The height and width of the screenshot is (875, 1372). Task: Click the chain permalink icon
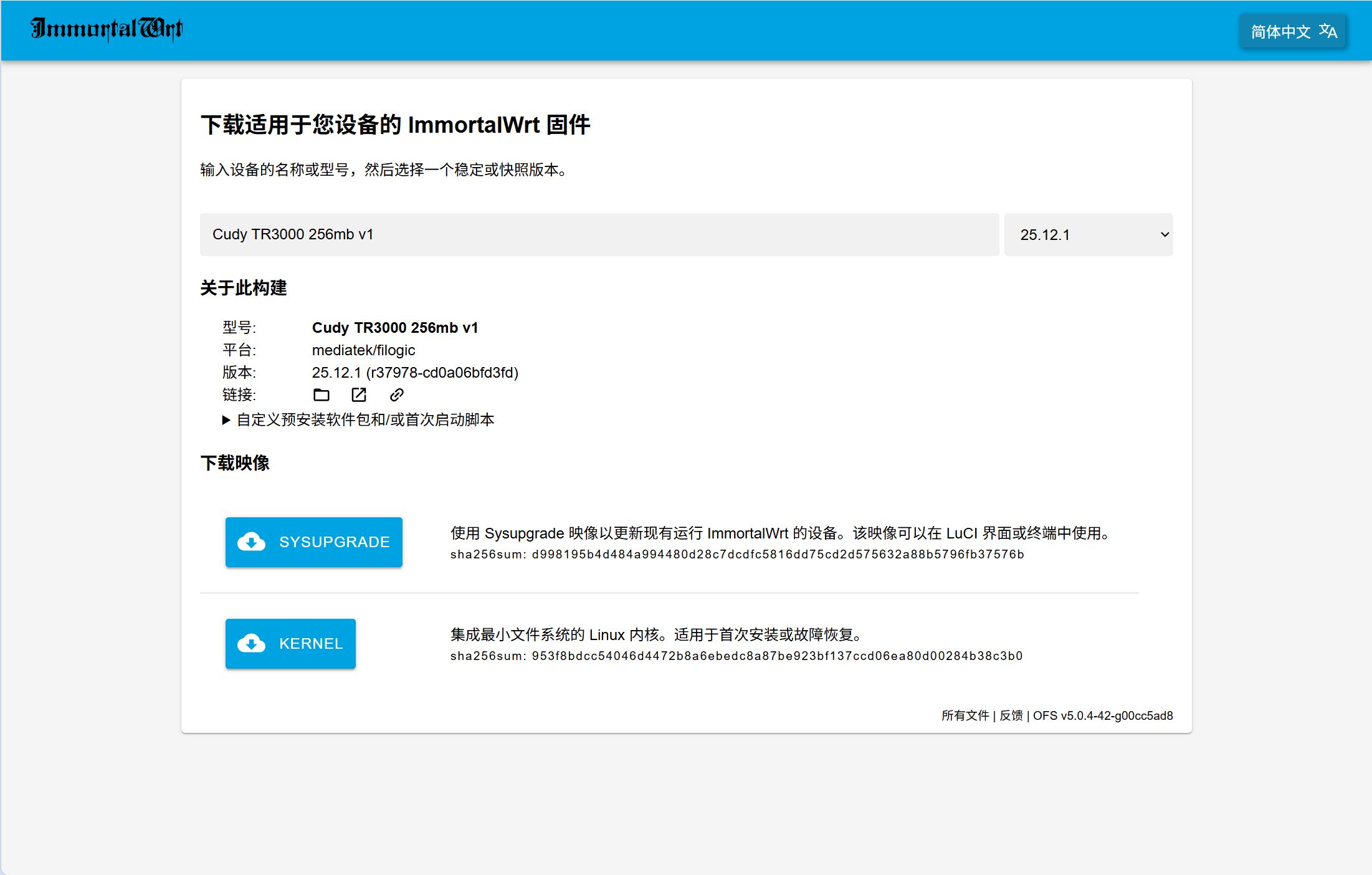coord(397,394)
